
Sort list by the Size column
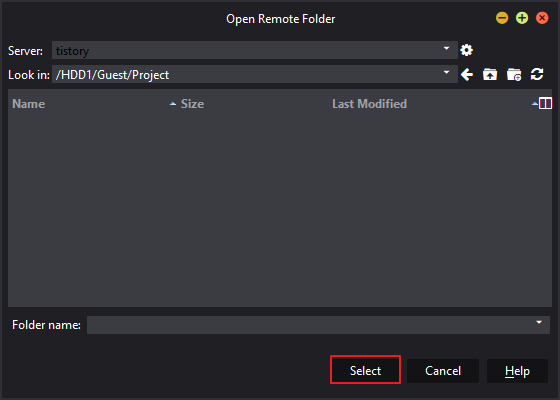pyautogui.click(x=192, y=104)
